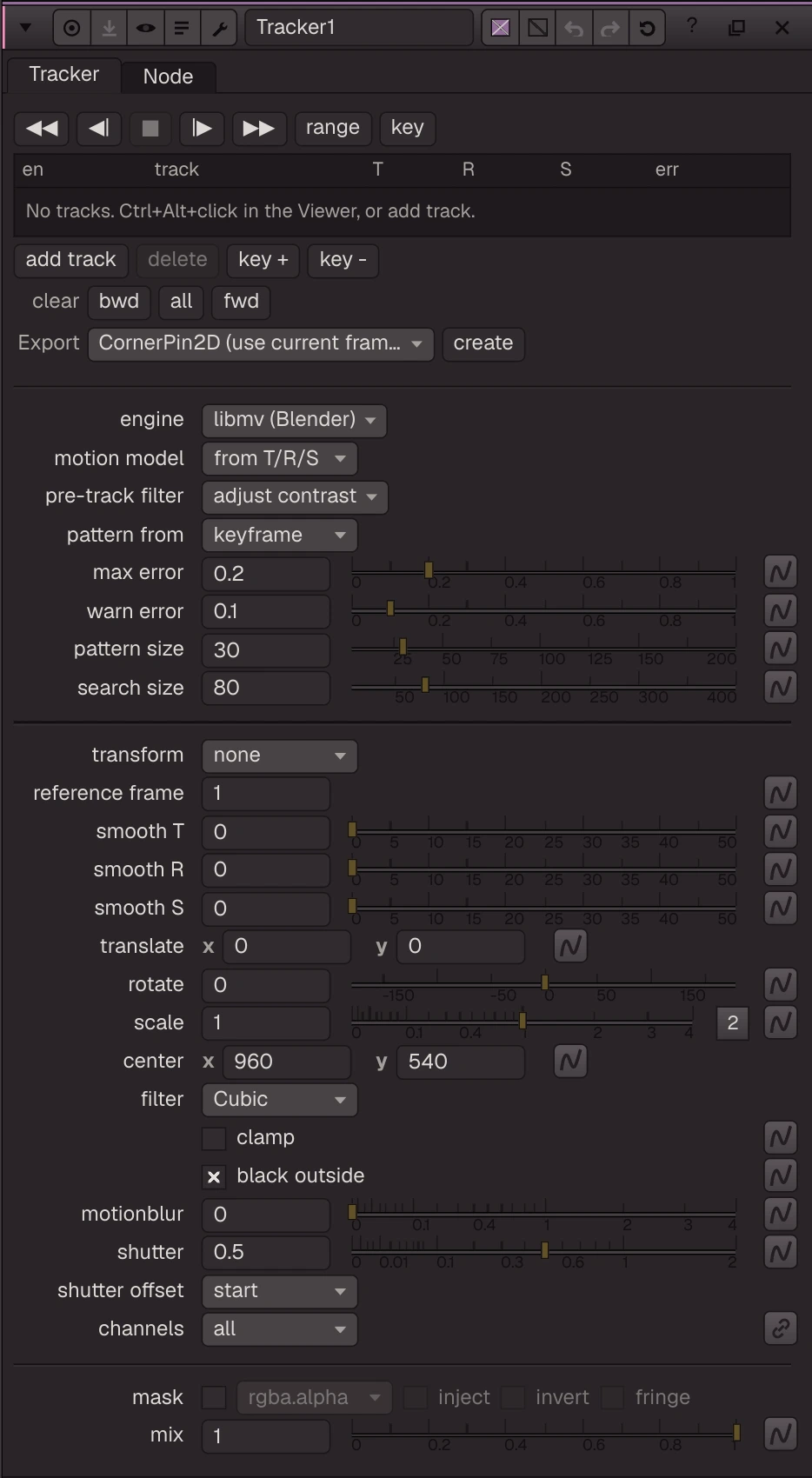Screen dimensions: 812x1478
Task: Click the pattern size slider handle
Action: click(x=403, y=646)
